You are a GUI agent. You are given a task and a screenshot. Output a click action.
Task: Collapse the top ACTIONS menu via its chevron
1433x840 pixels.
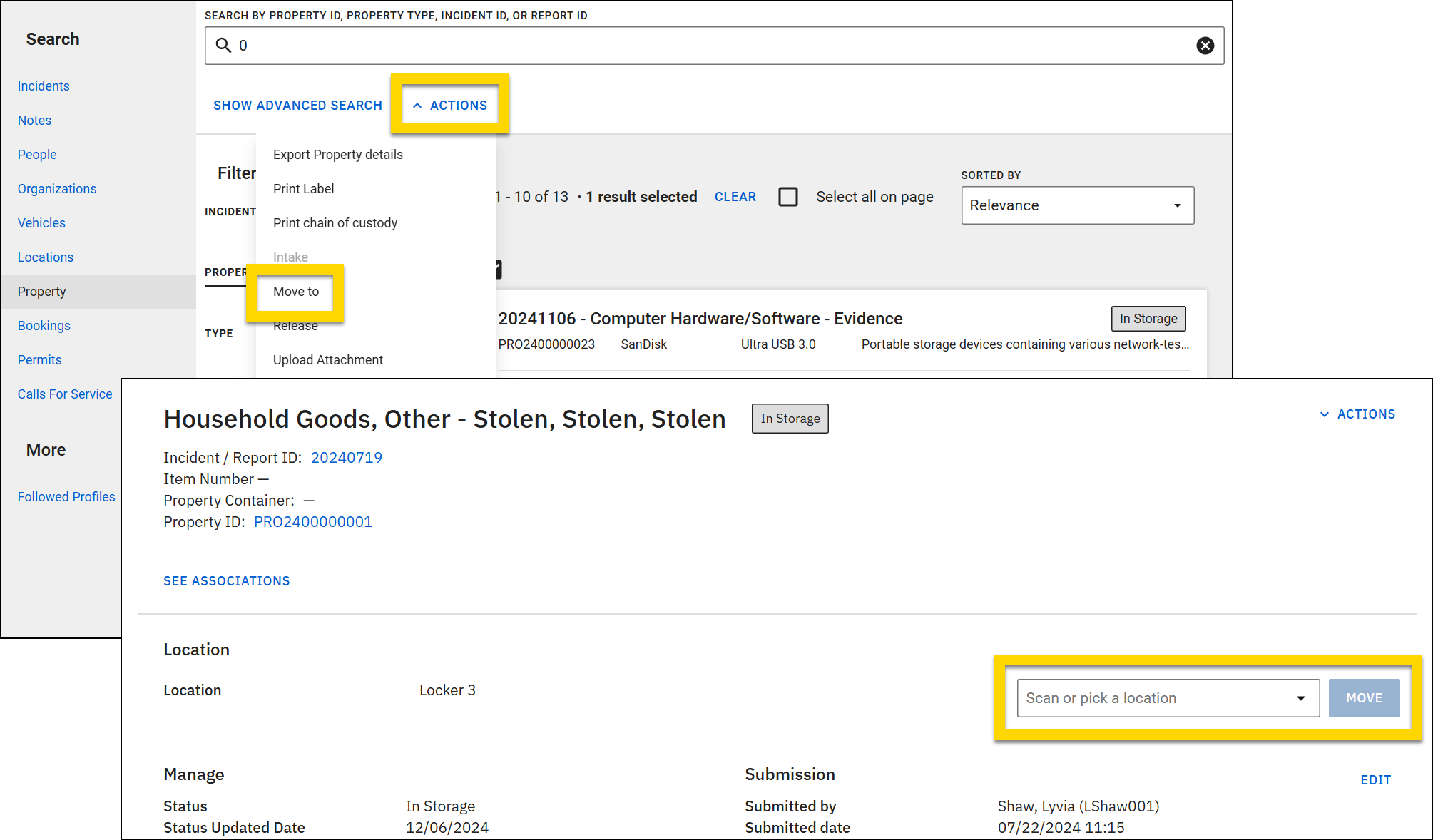[418, 105]
